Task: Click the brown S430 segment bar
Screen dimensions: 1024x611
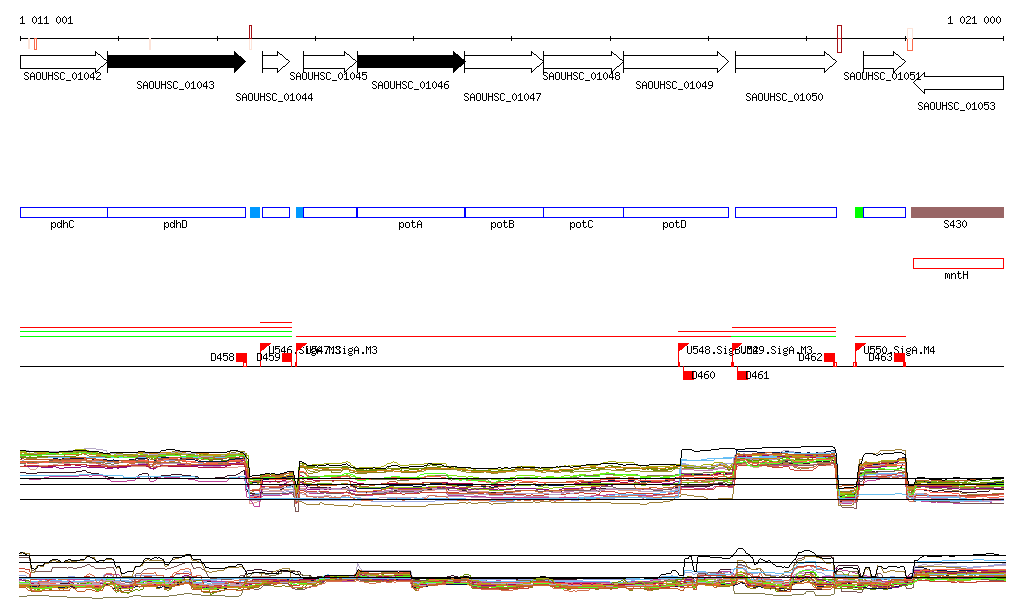Action: 957,212
